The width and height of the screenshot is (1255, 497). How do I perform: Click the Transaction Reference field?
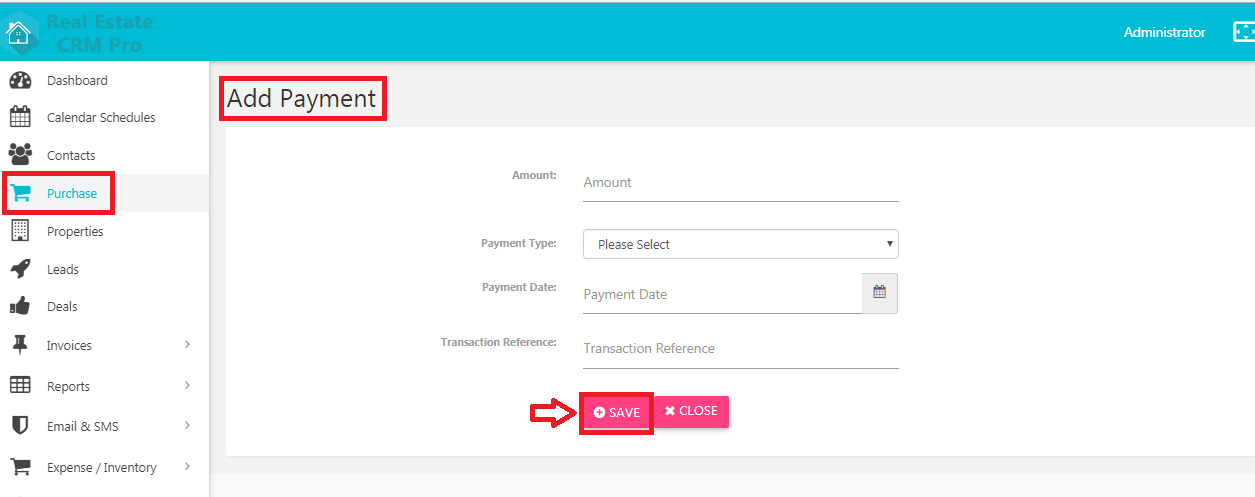tap(741, 349)
